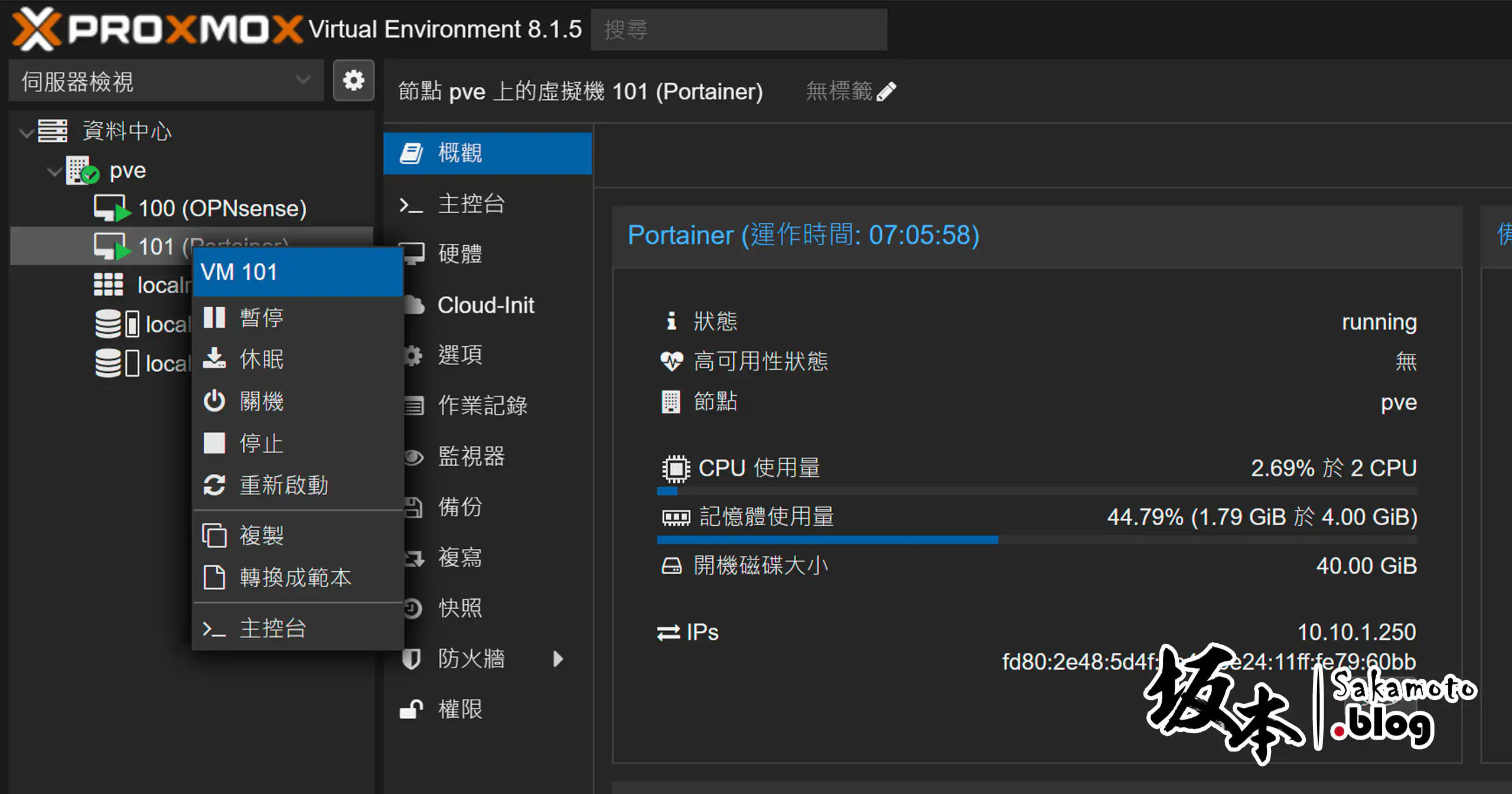Select VM 100 (OPNsense) in the tree
Screen dimensions: 1512x794
tap(222, 209)
